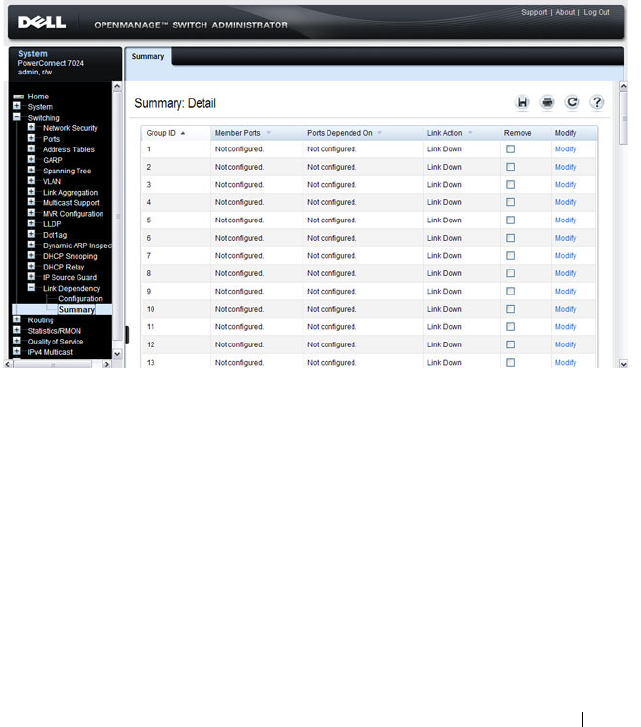Select Multicast Support tree item

[71, 203]
